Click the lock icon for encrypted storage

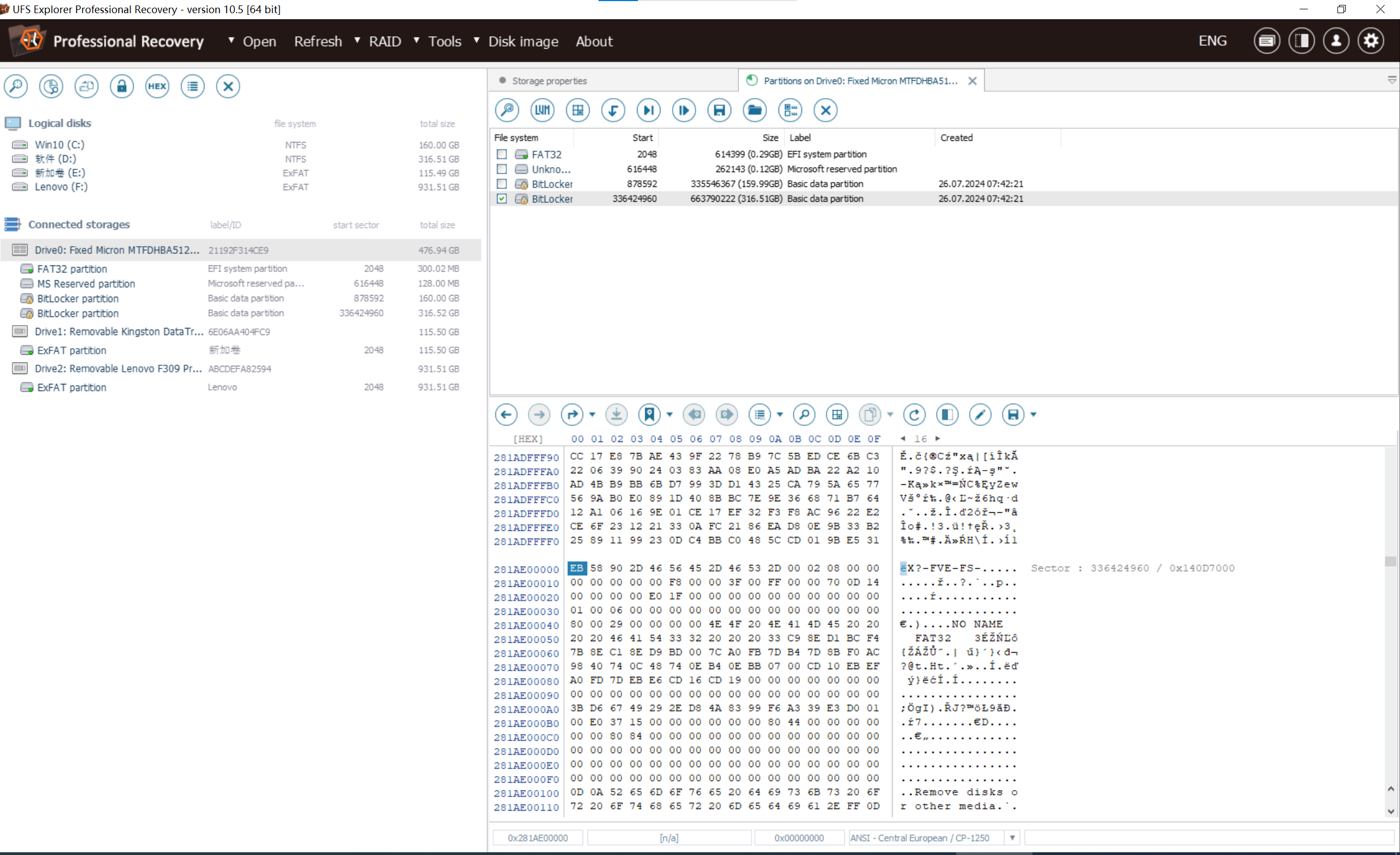122,86
